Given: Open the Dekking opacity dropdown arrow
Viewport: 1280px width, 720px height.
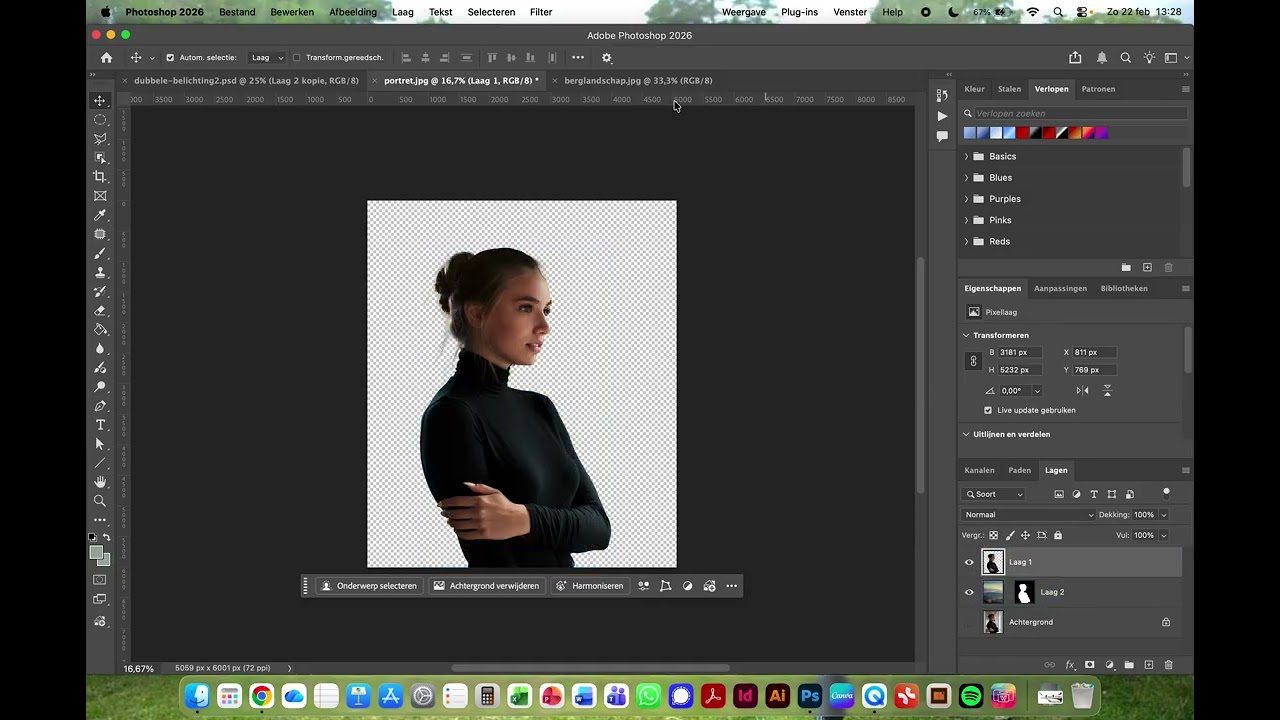Looking at the screenshot, I should tap(1164, 515).
